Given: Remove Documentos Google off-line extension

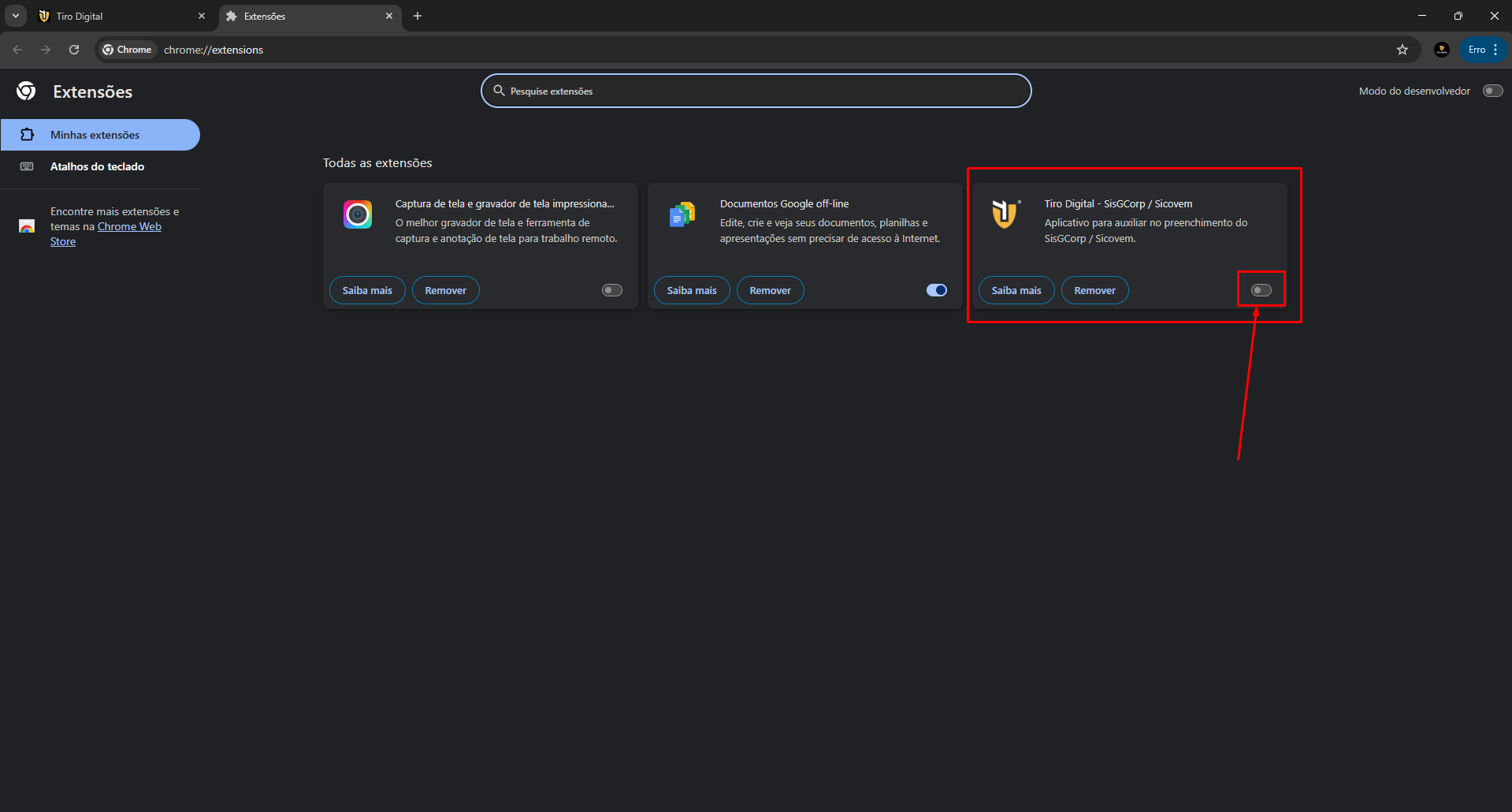Looking at the screenshot, I should point(771,290).
